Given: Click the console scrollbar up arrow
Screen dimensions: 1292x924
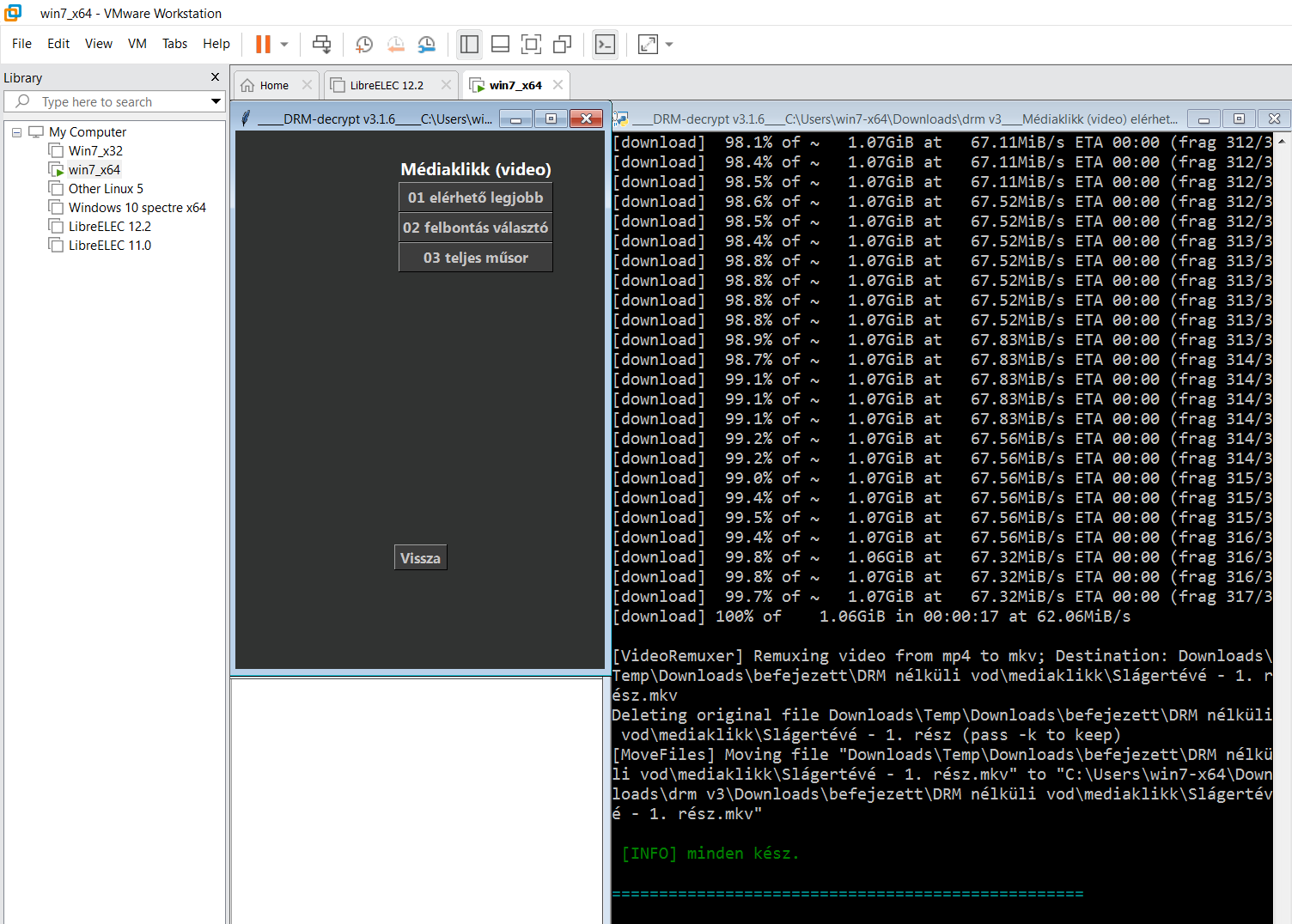Looking at the screenshot, I should (x=1282, y=141).
